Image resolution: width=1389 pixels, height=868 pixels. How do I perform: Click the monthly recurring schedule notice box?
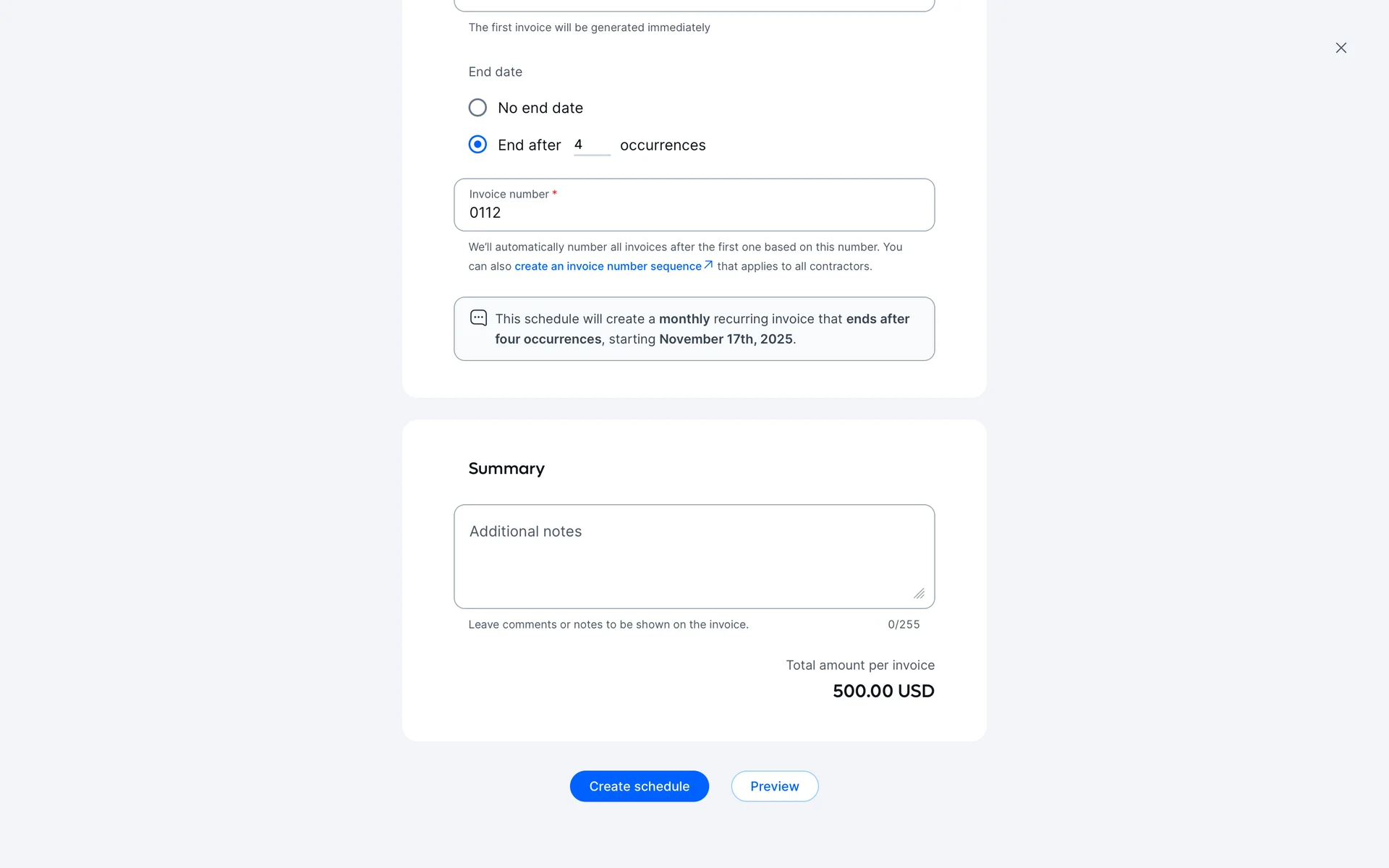coord(694,329)
